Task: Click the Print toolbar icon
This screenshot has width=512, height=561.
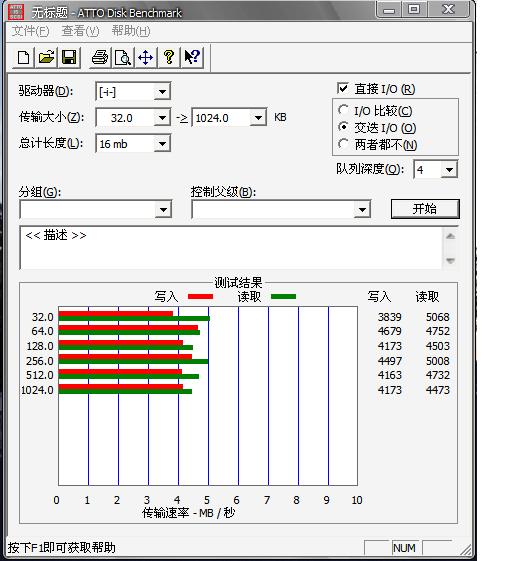Action: [100, 57]
